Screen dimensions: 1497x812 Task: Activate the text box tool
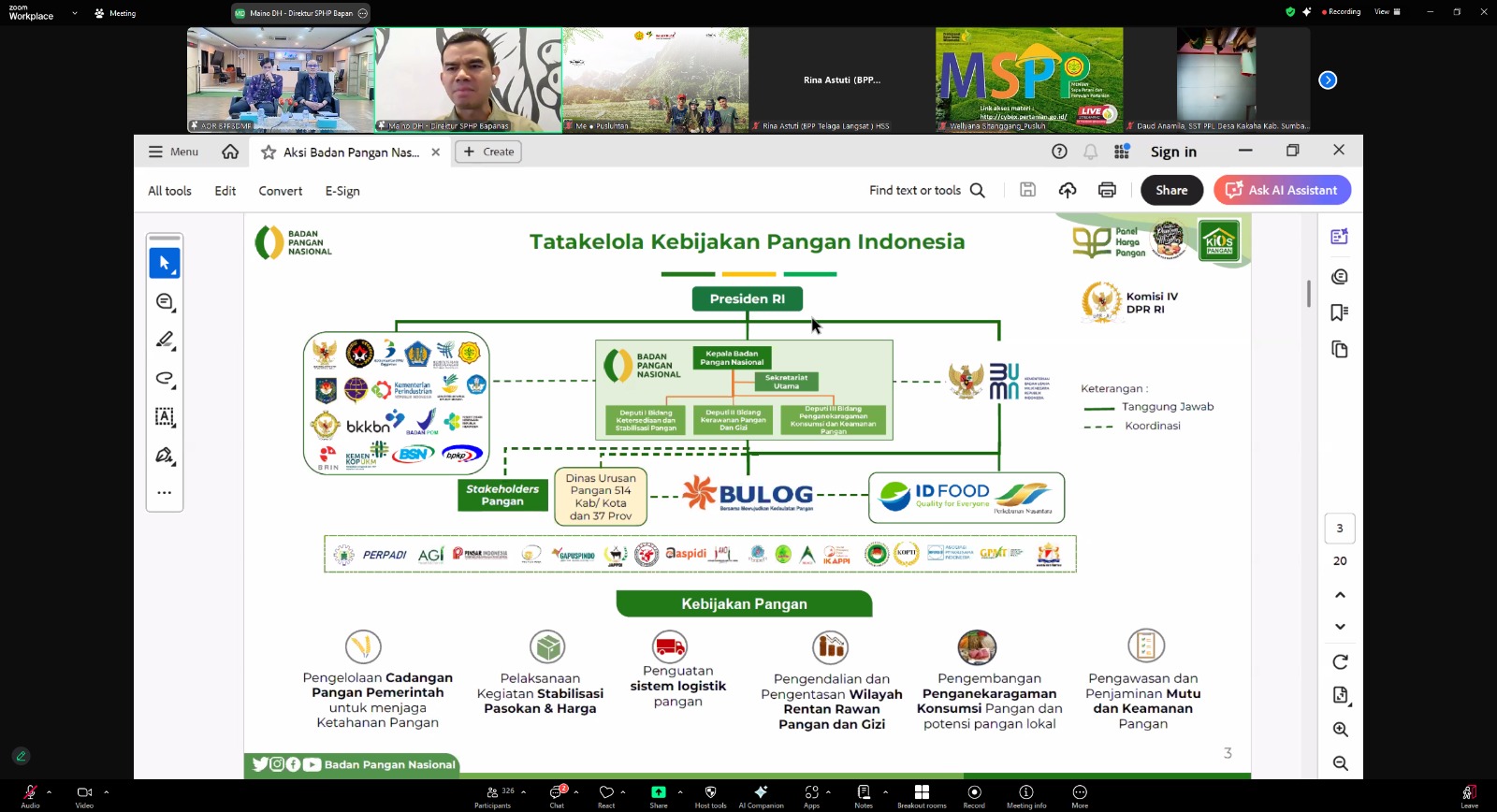tap(165, 417)
